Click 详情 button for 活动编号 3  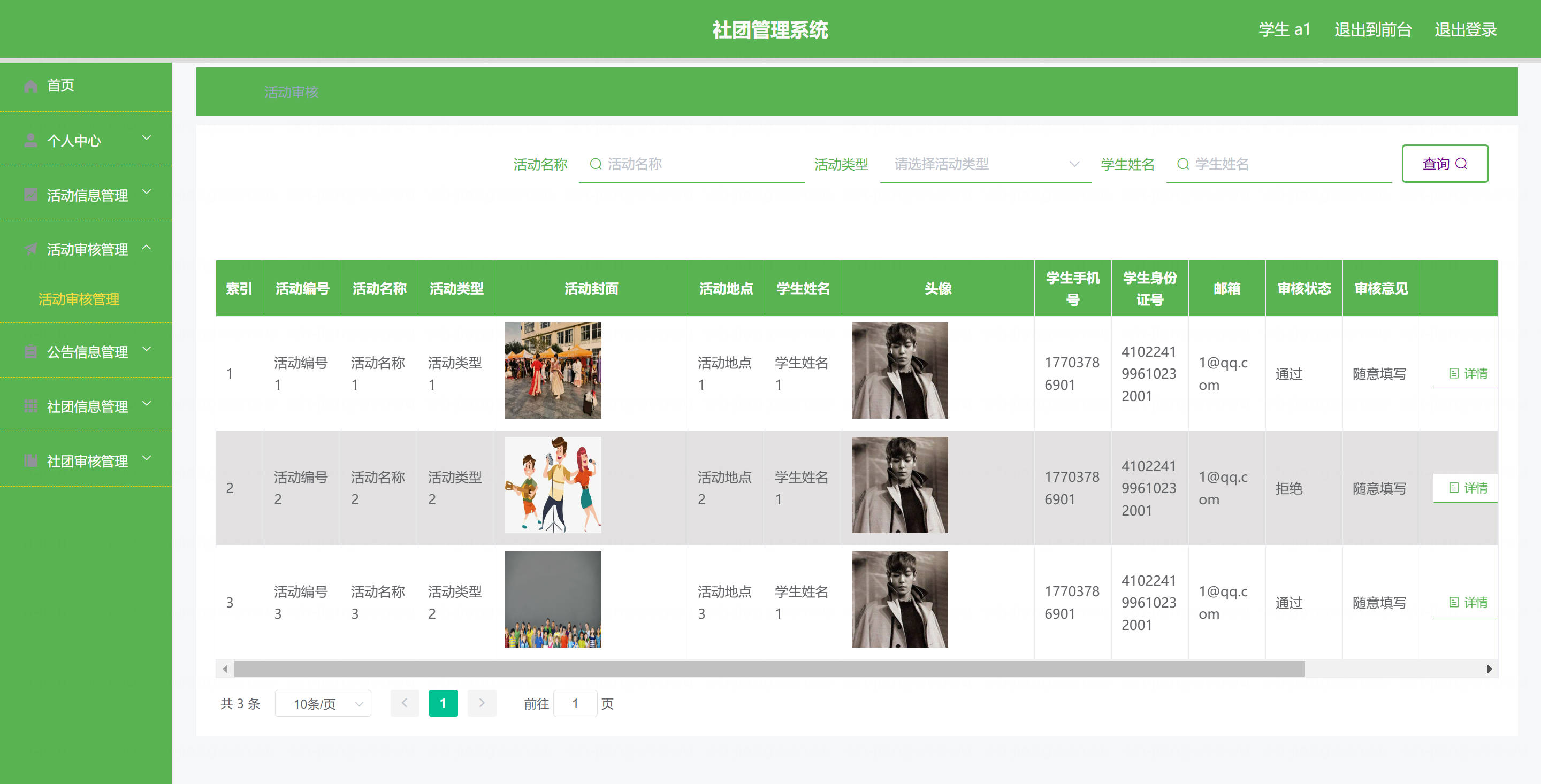pyautogui.click(x=1467, y=602)
